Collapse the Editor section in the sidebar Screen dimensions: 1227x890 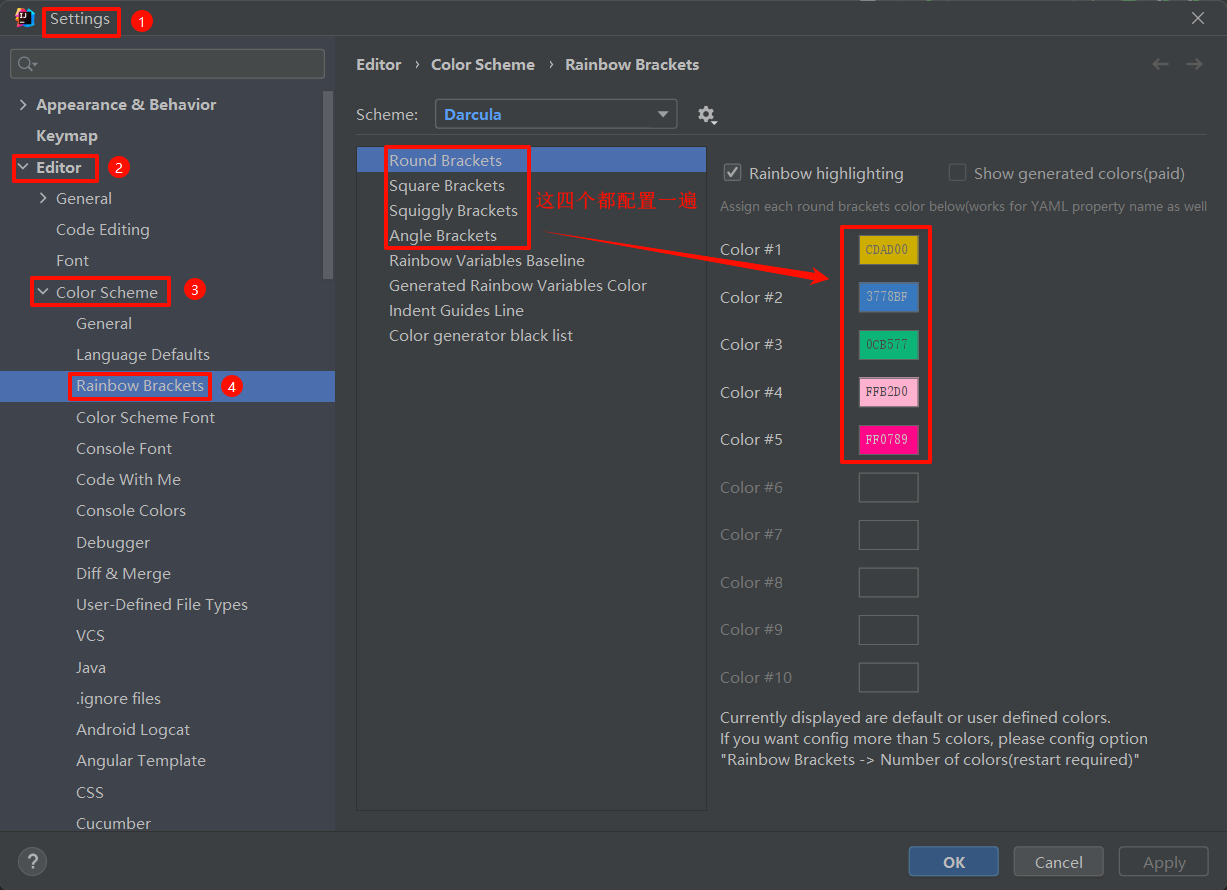(22, 167)
